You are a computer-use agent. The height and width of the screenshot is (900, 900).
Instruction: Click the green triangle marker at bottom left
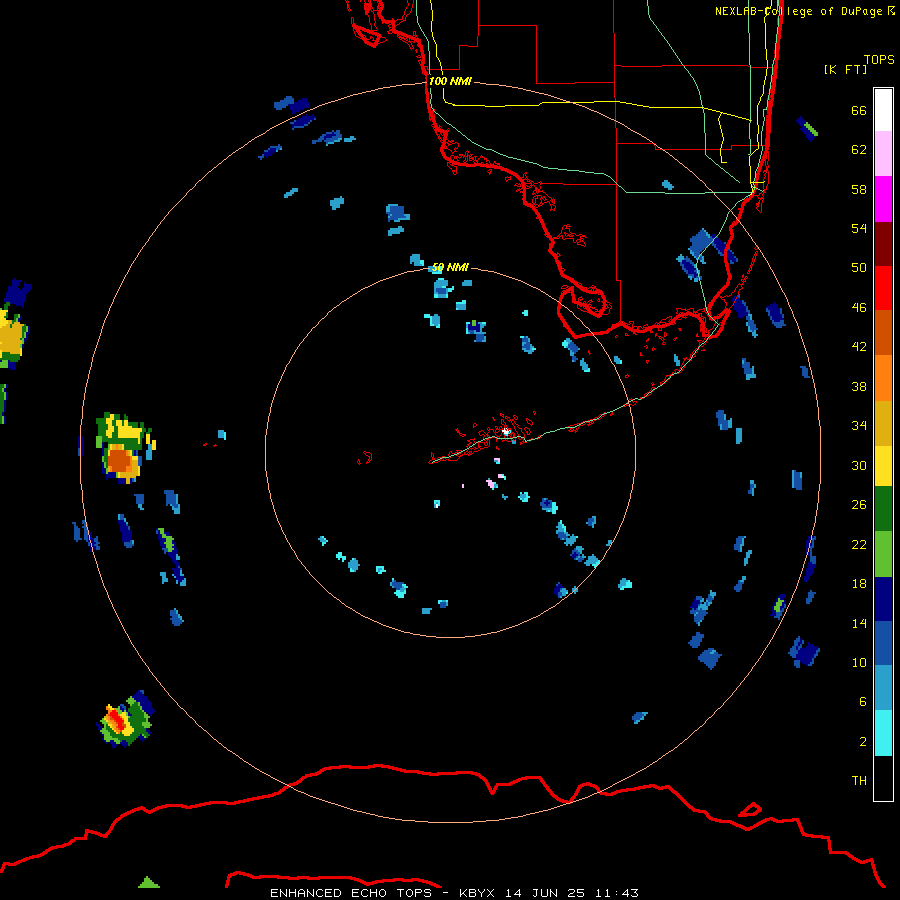point(149,882)
